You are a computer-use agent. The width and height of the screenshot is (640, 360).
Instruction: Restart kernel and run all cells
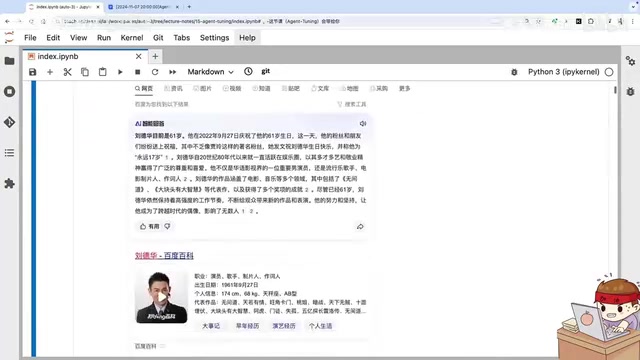tap(173, 72)
